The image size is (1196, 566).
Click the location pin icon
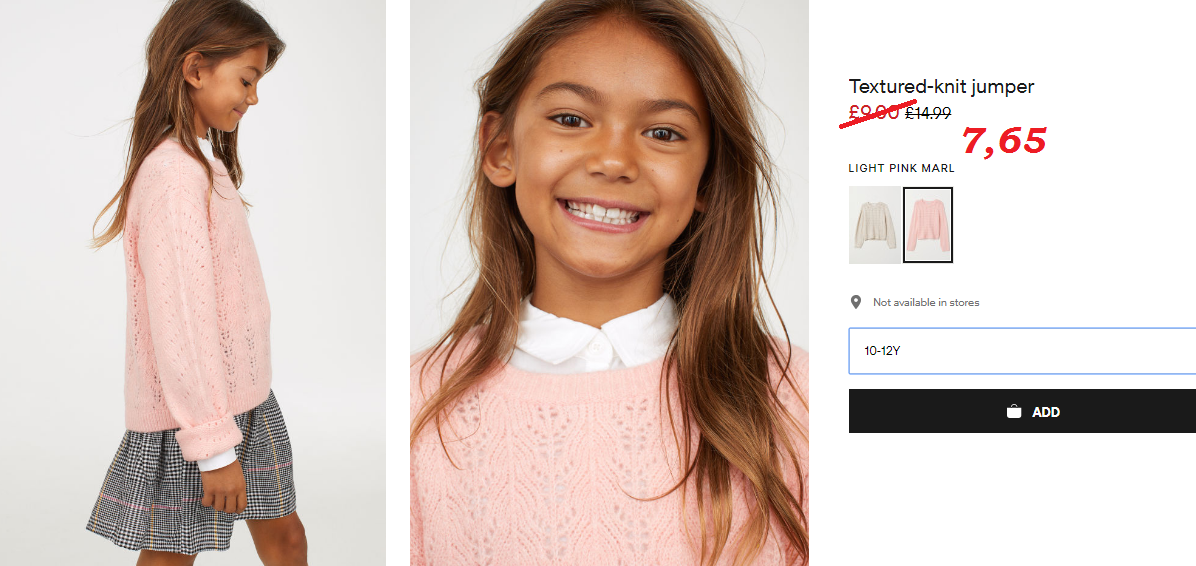tap(856, 302)
